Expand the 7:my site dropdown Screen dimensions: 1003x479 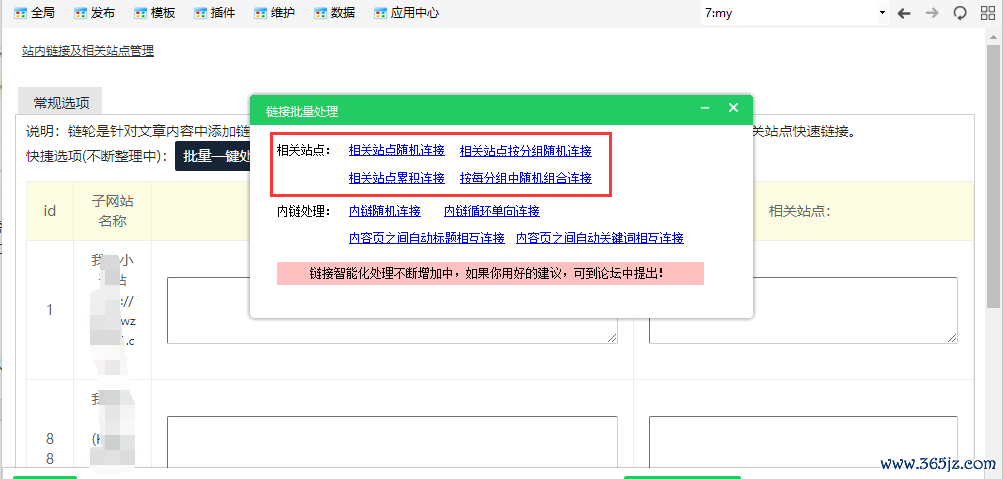[x=794, y=13]
